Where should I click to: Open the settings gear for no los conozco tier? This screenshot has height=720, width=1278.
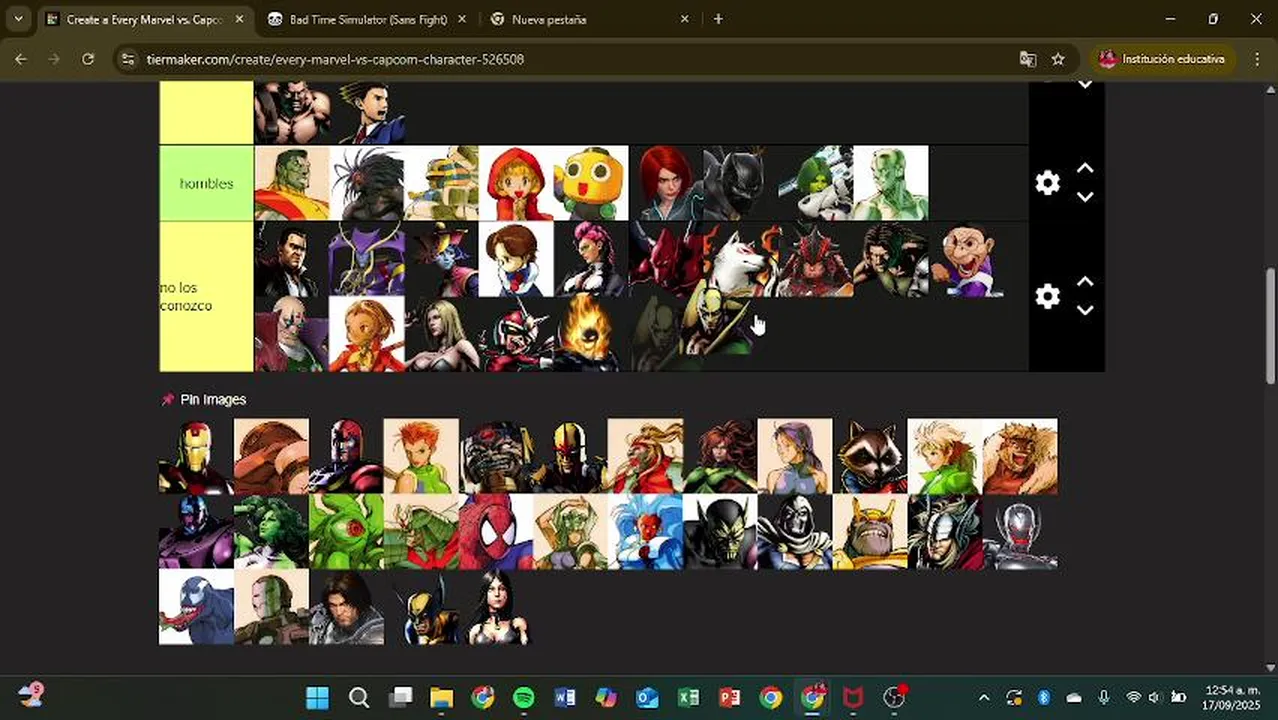click(x=1047, y=296)
